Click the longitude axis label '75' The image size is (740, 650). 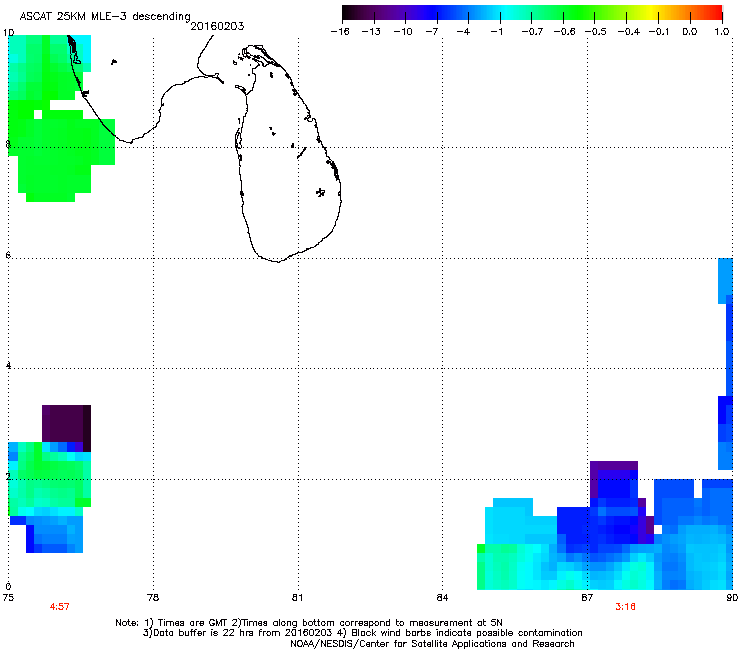coord(8,598)
